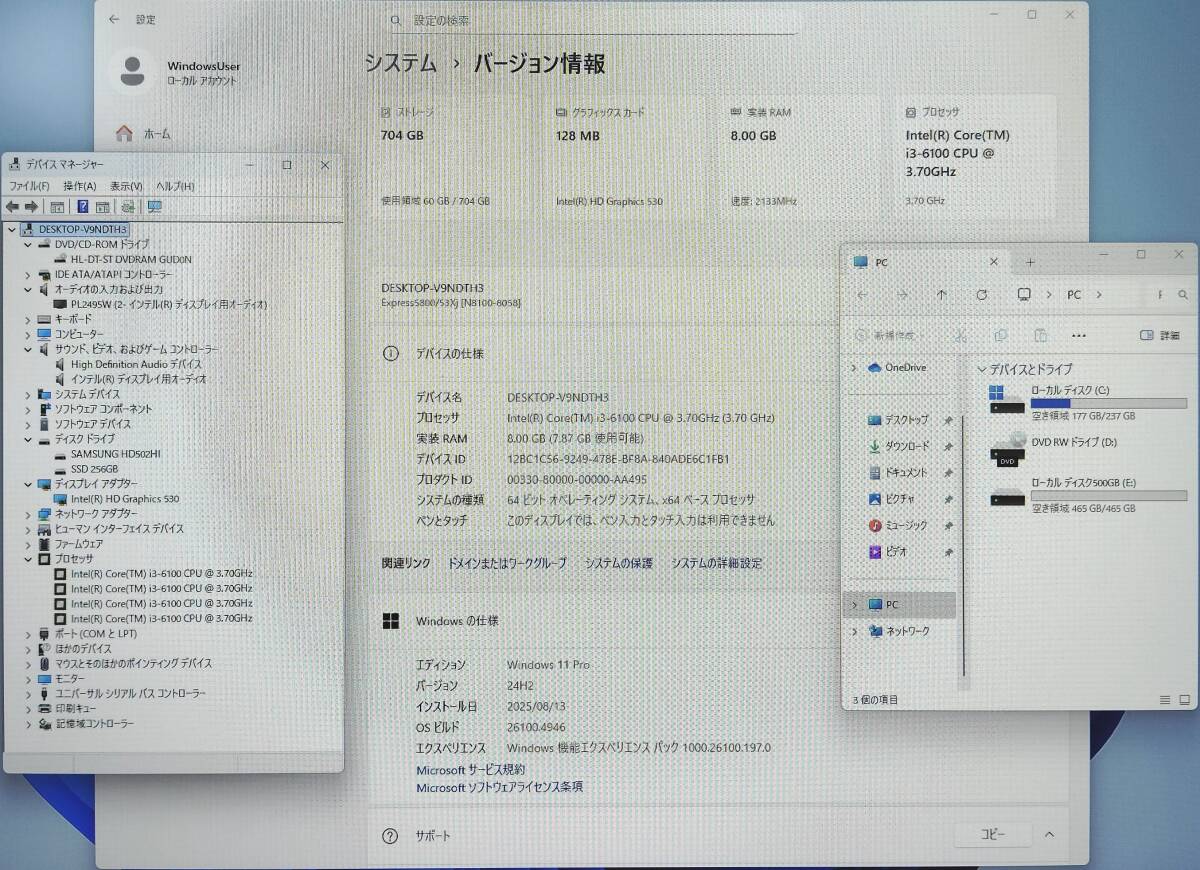The image size is (1200, 870).
Task: Switch Explorer to details list view
Action: [1165, 700]
